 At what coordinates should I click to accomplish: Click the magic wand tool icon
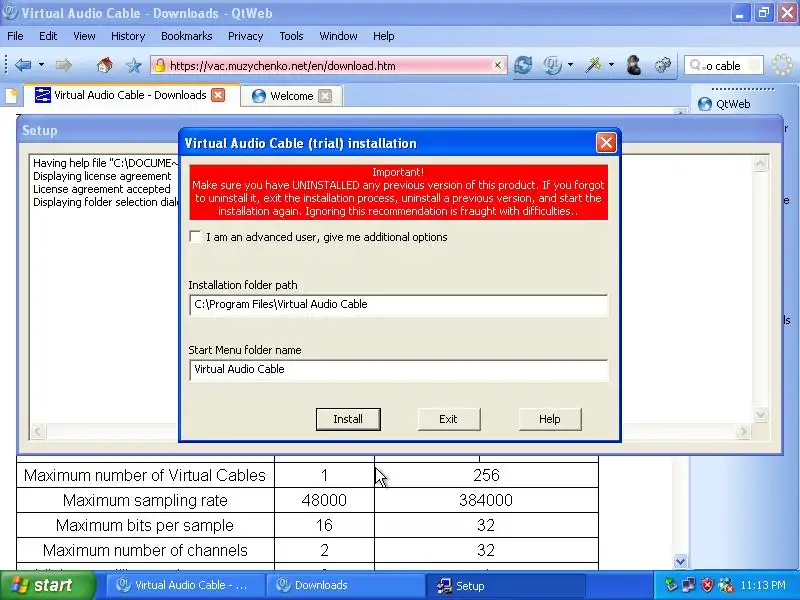click(593, 65)
